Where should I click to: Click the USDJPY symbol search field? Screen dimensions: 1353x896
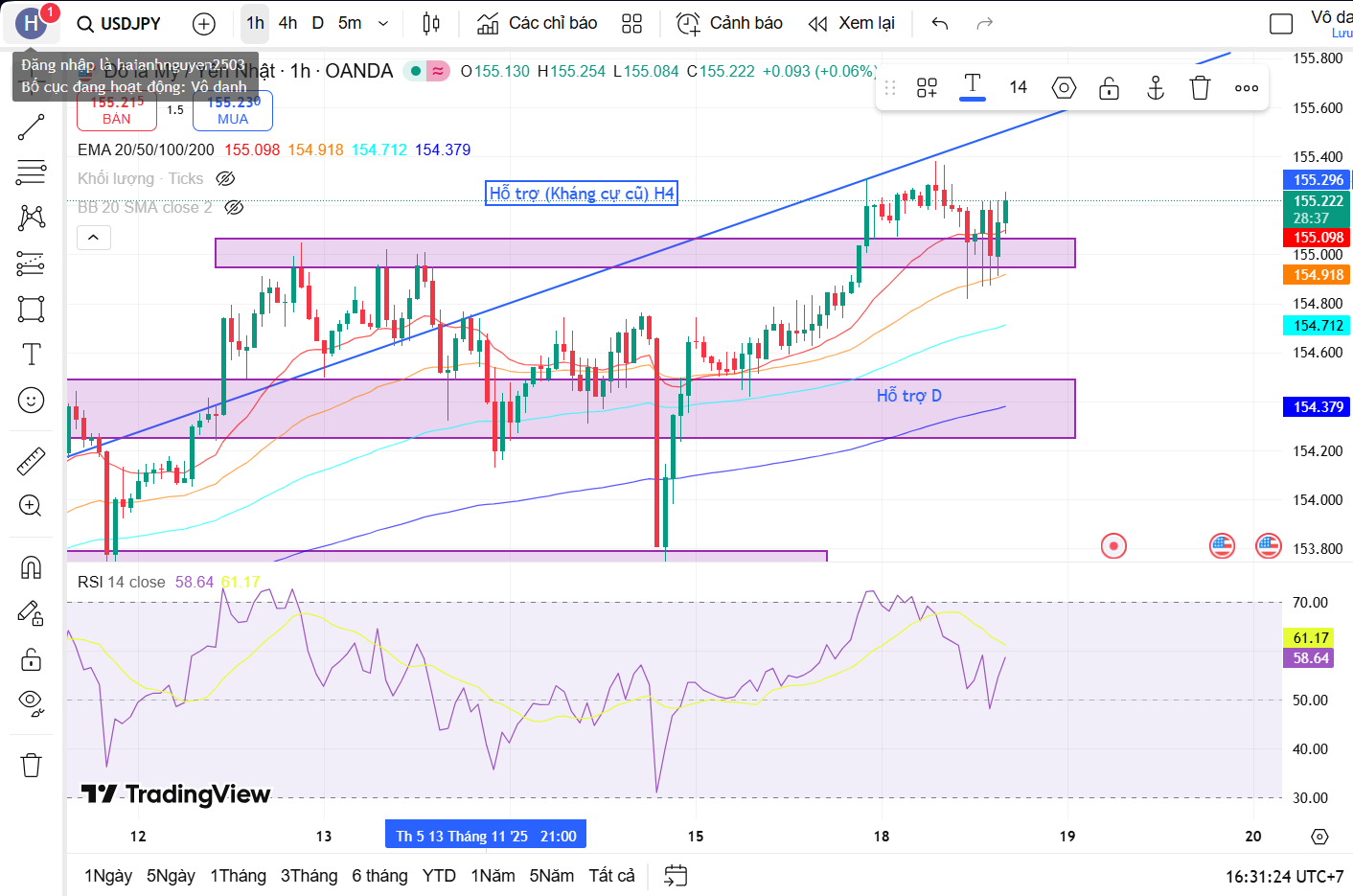pos(119,23)
